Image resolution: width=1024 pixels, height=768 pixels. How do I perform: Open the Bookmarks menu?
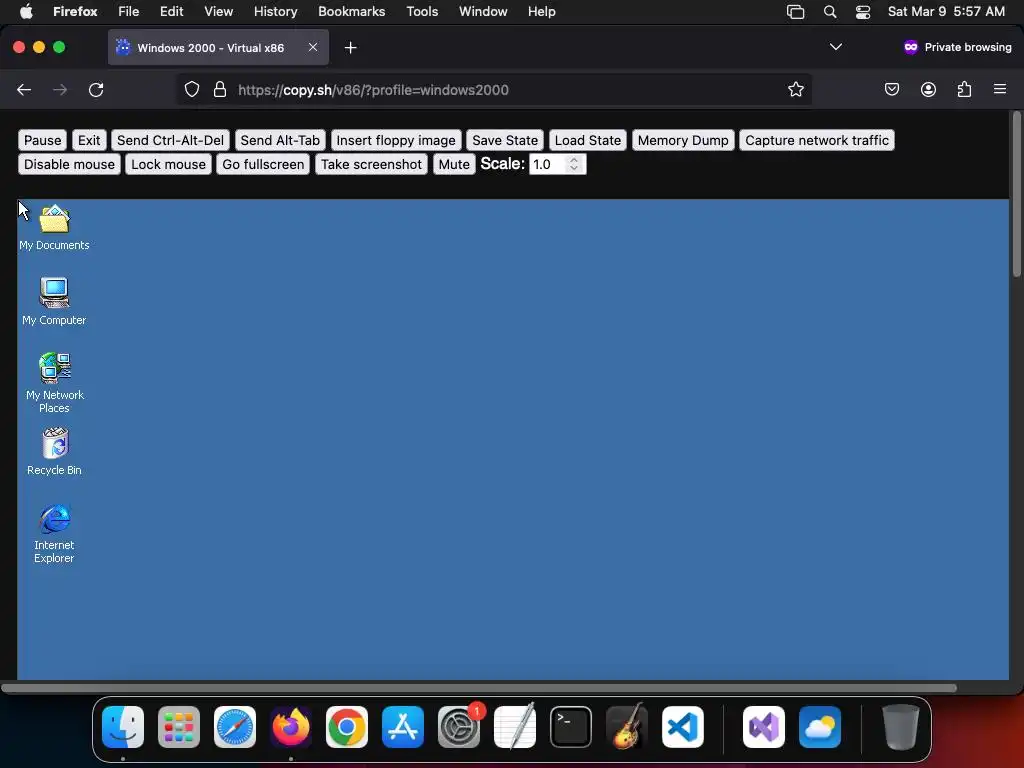(x=351, y=12)
